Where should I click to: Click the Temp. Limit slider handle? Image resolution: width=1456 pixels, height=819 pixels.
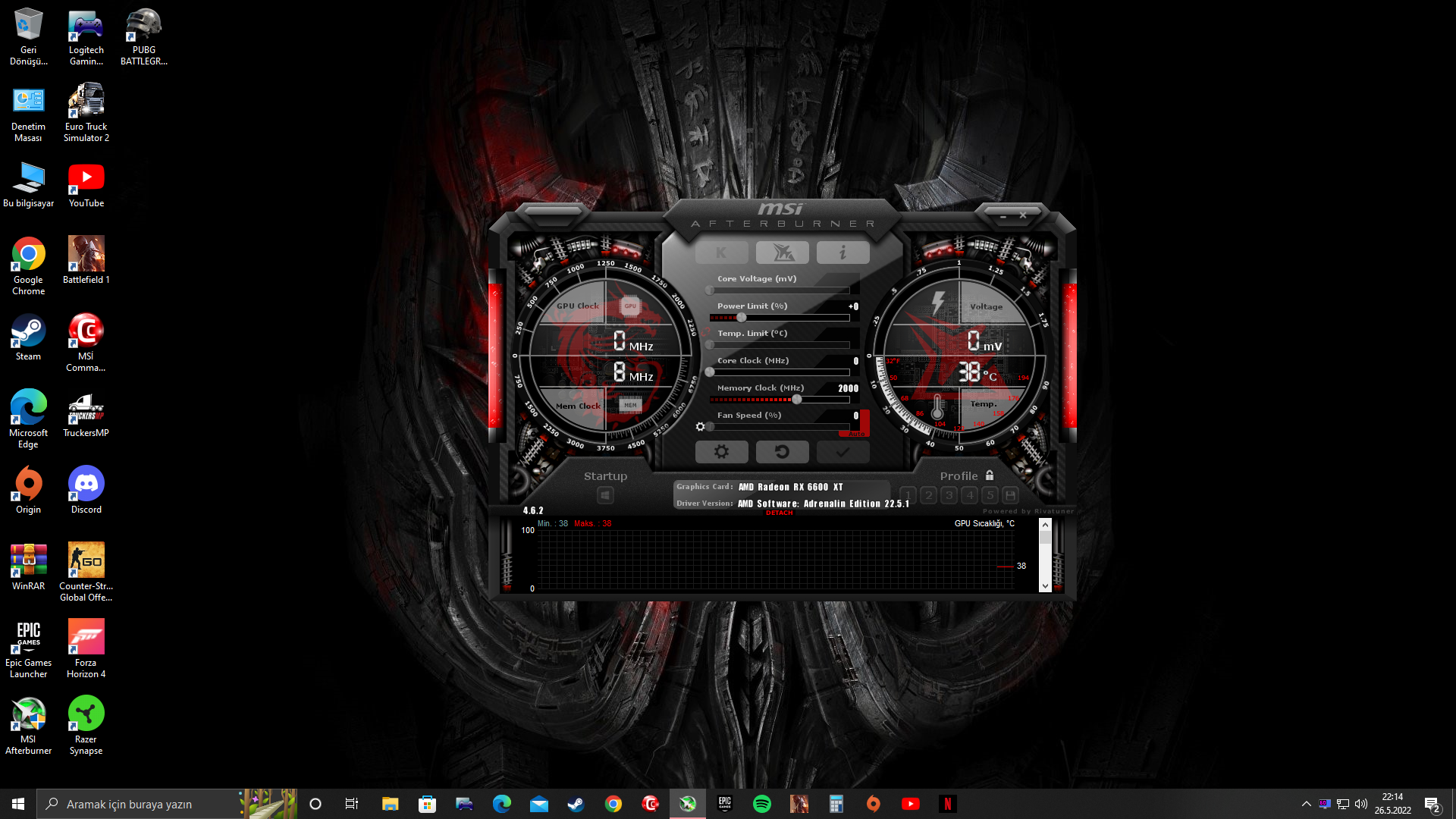pos(710,345)
